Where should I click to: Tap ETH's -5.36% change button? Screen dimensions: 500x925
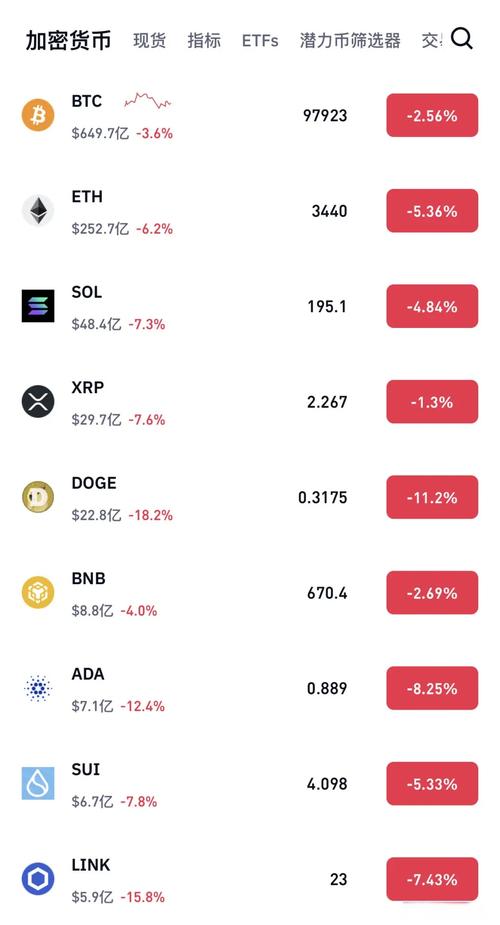[x=432, y=211]
